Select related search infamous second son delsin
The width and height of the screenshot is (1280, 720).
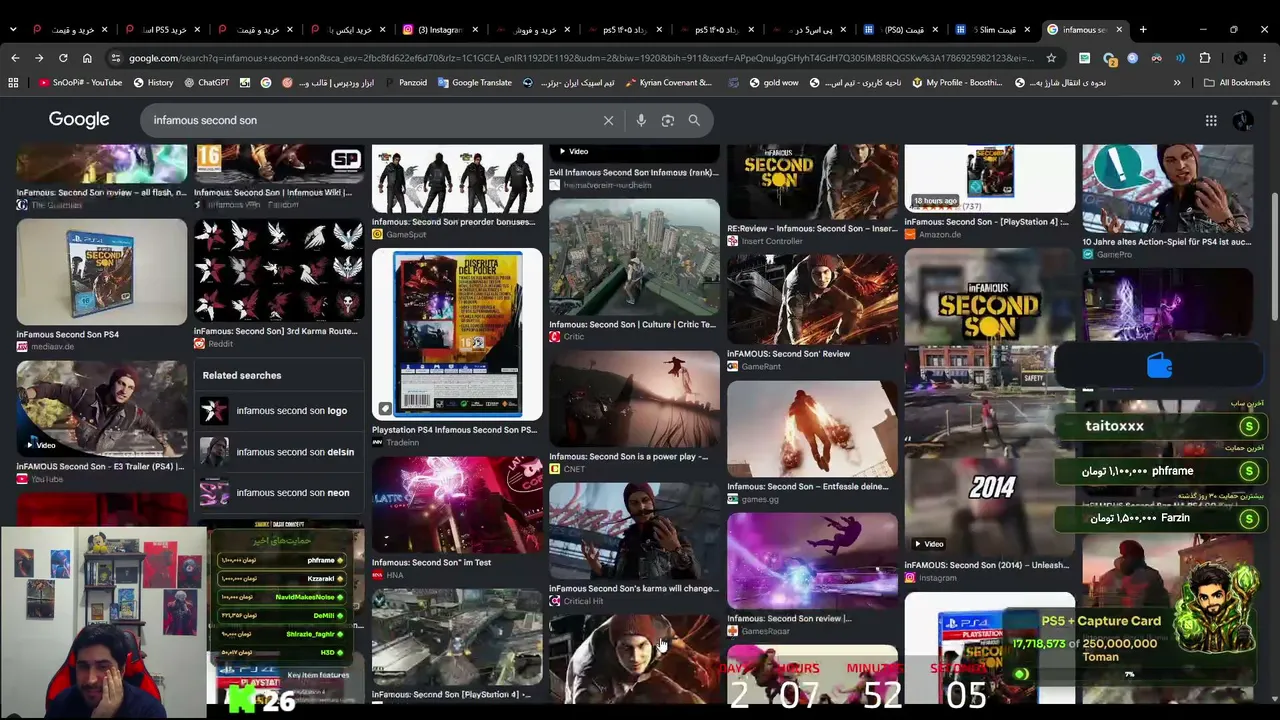click(278, 452)
